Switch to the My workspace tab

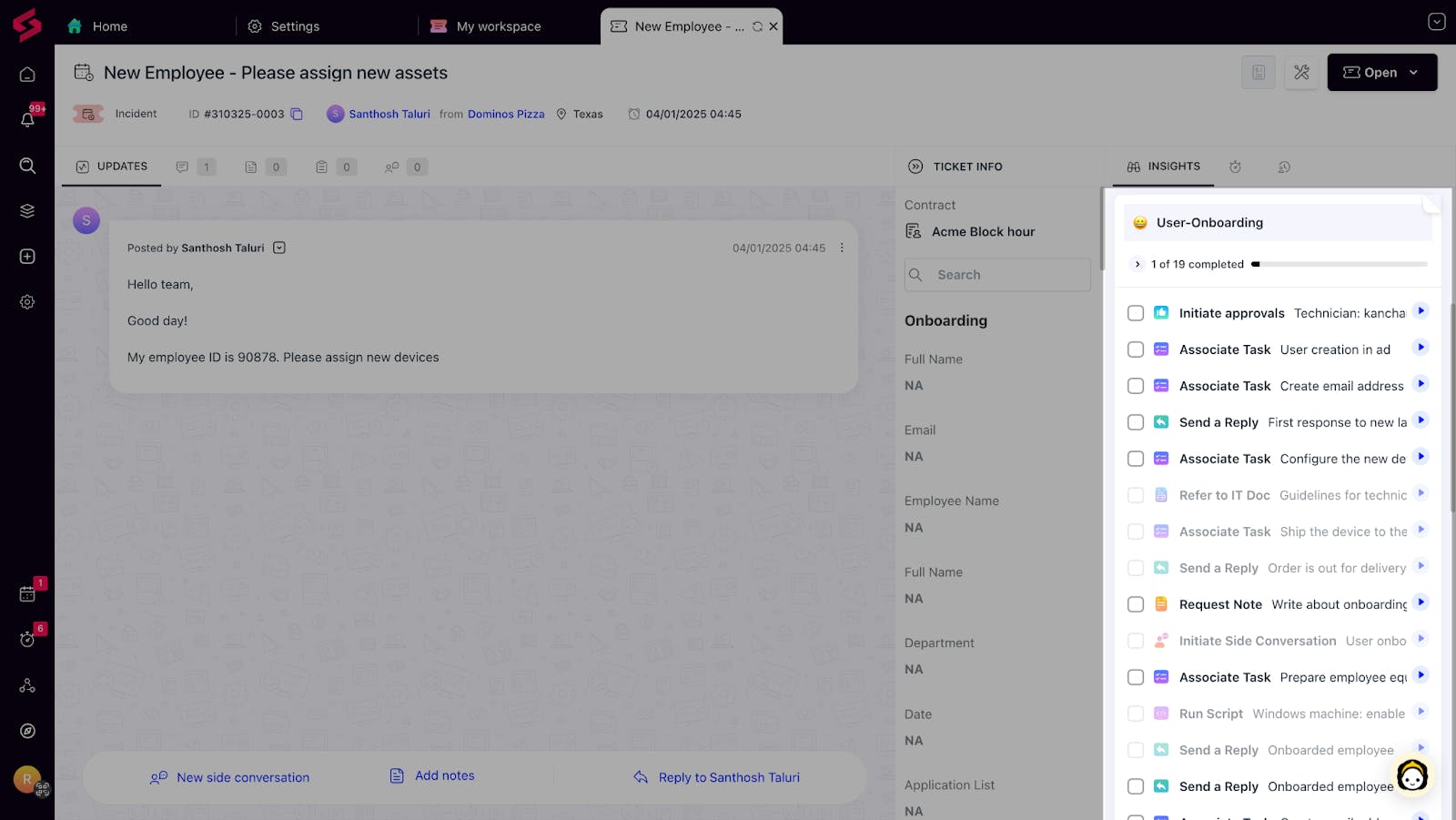486,26
